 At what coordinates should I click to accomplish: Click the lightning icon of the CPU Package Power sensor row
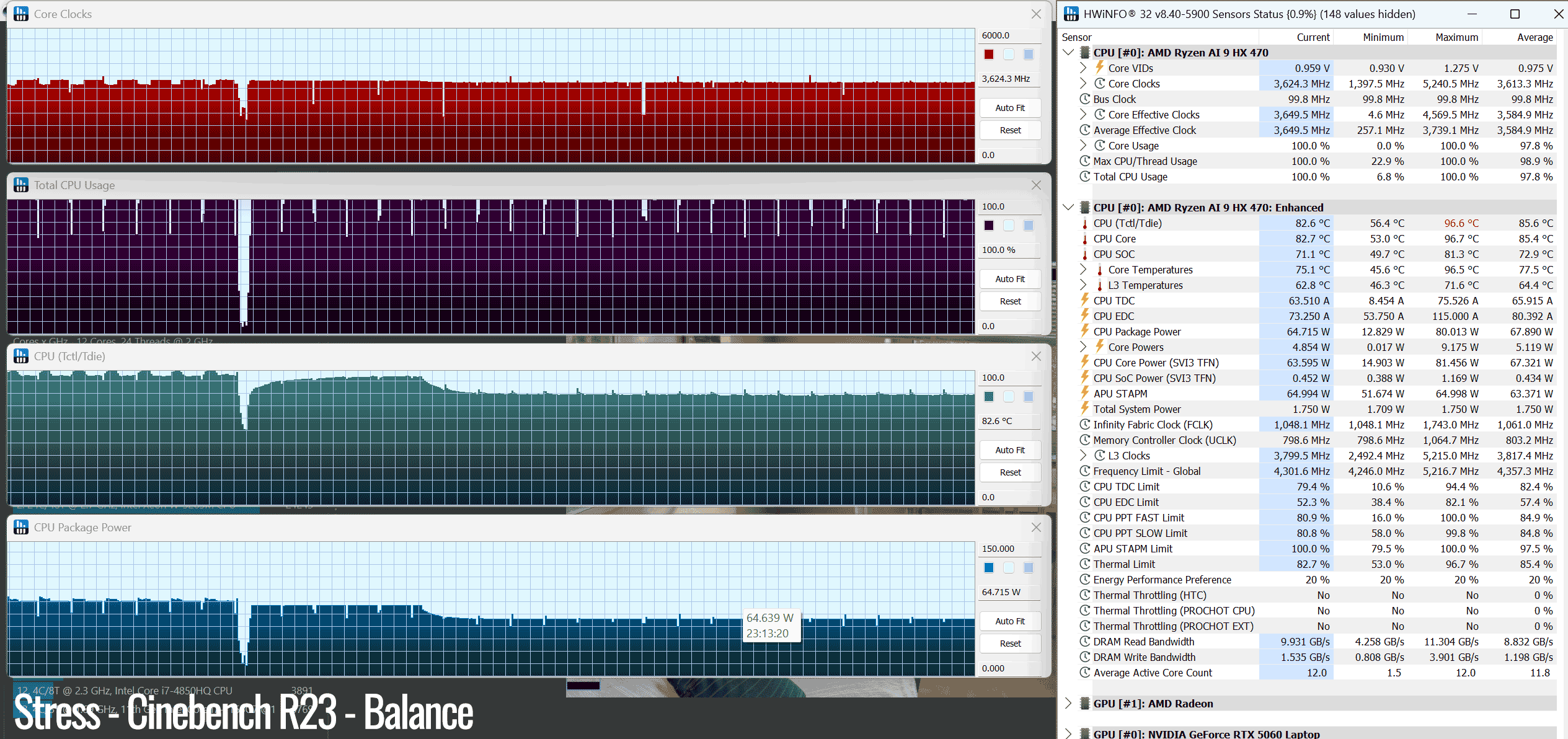[x=1084, y=331]
